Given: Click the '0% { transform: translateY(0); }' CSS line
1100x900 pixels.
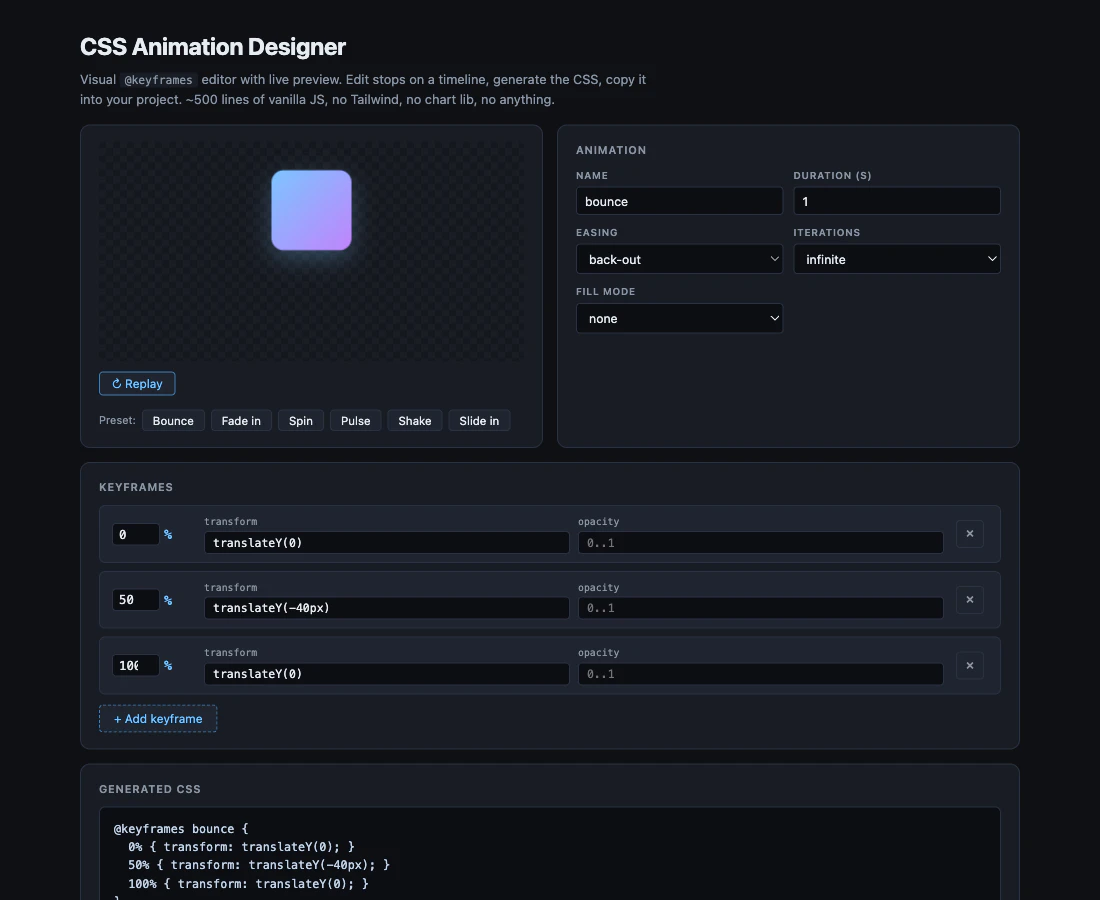Looking at the screenshot, I should (x=241, y=847).
